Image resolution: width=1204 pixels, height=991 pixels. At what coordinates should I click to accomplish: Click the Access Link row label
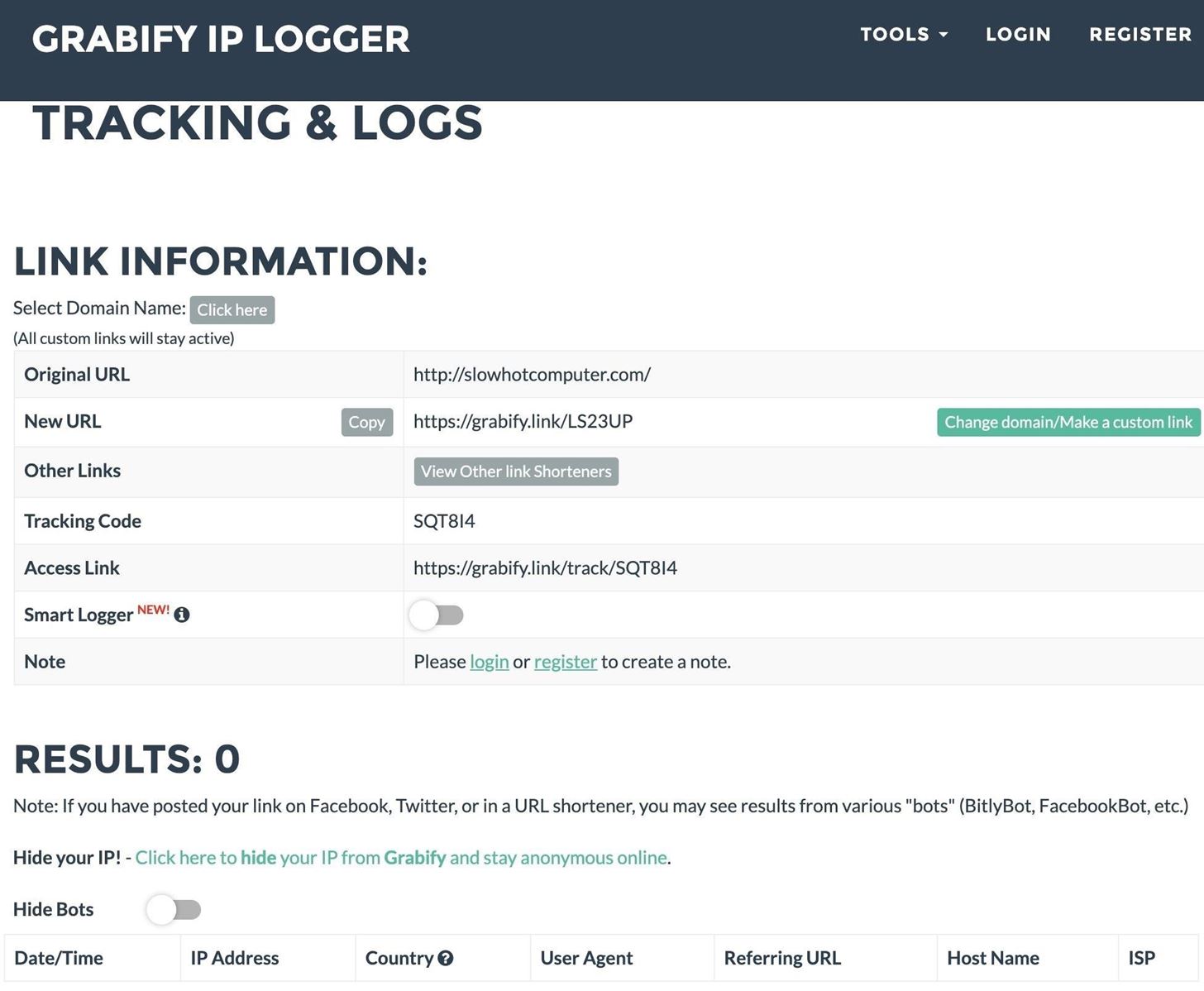click(72, 567)
